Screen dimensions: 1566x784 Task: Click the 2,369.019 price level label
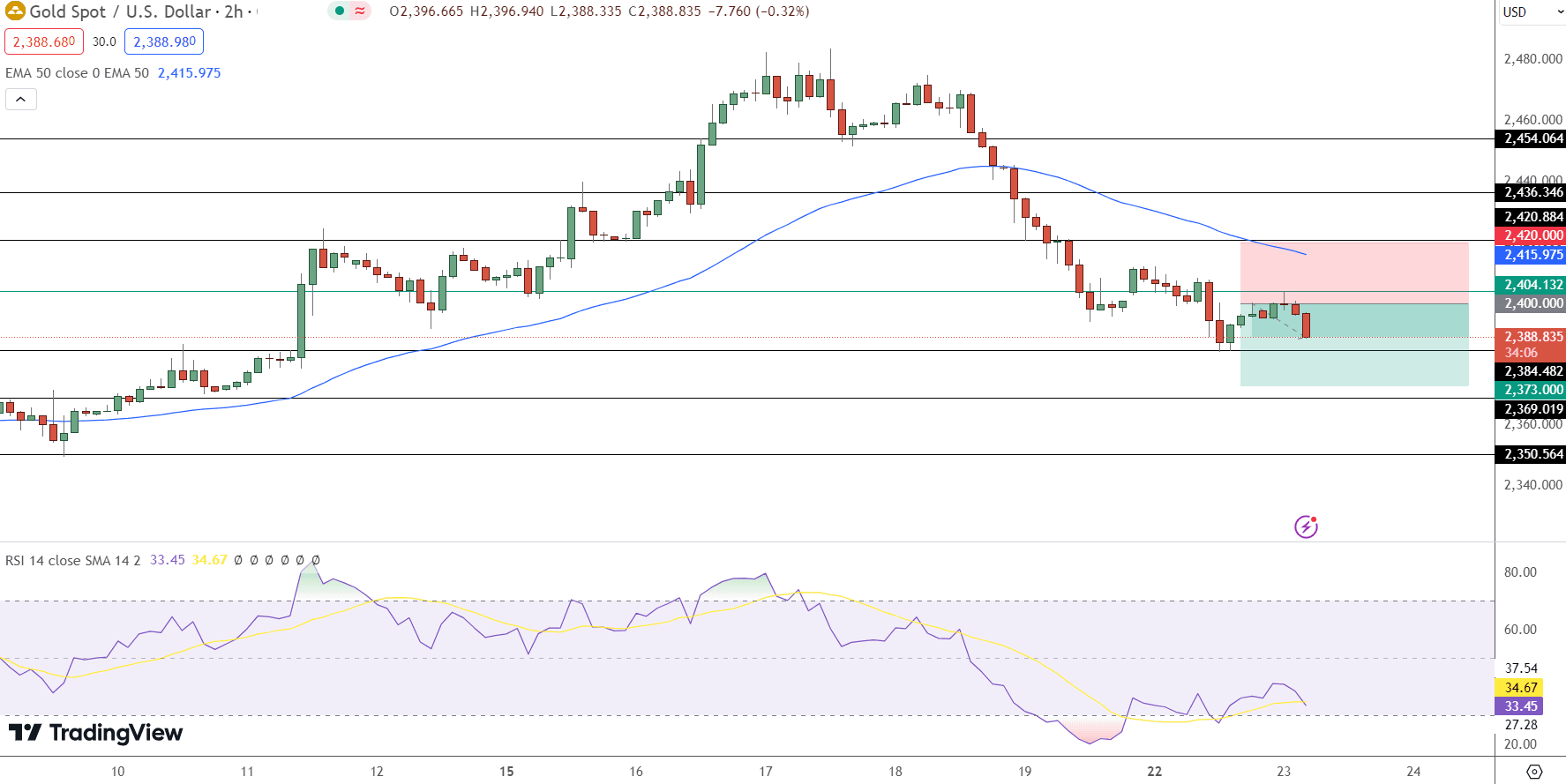[x=1531, y=409]
